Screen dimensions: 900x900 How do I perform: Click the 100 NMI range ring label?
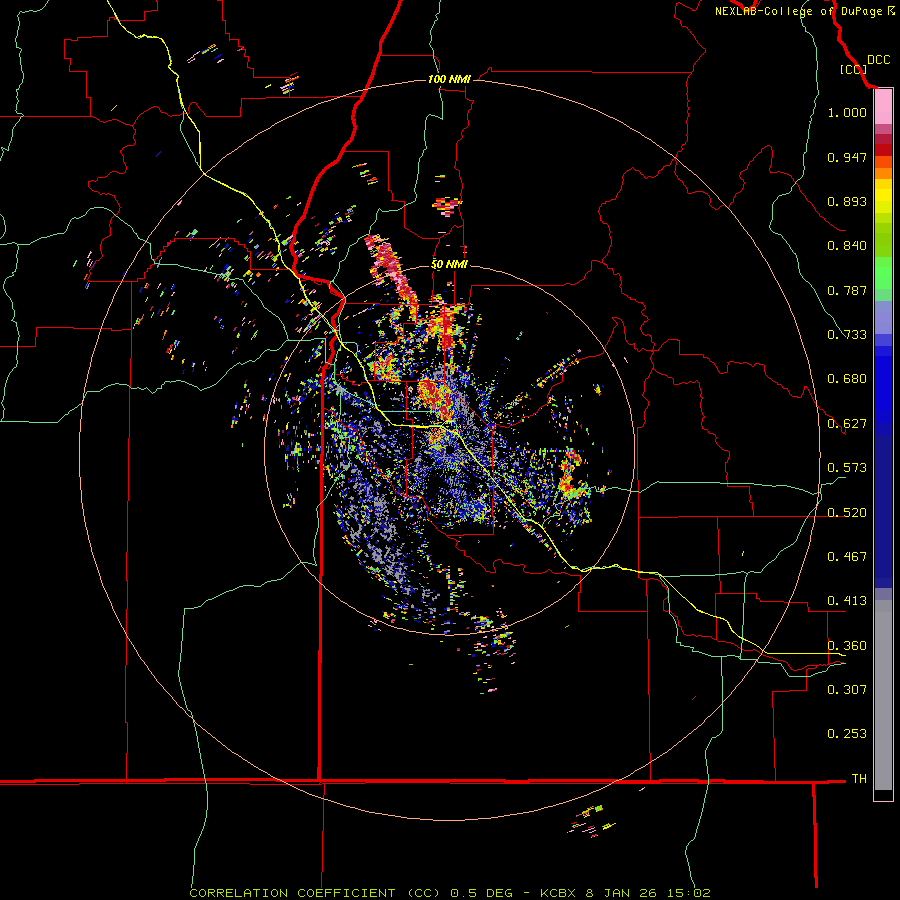click(x=449, y=79)
